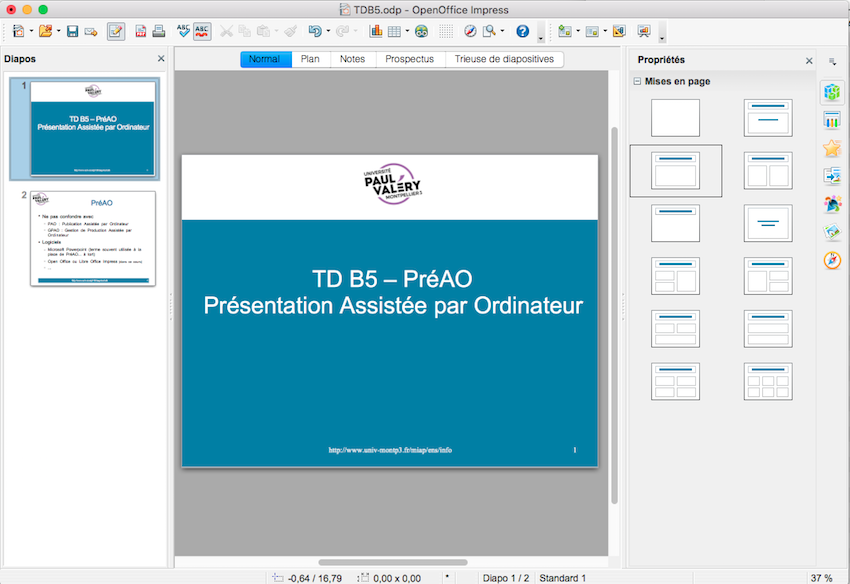Choose the Title, Content layout
850x584 pixels.
(x=675, y=170)
